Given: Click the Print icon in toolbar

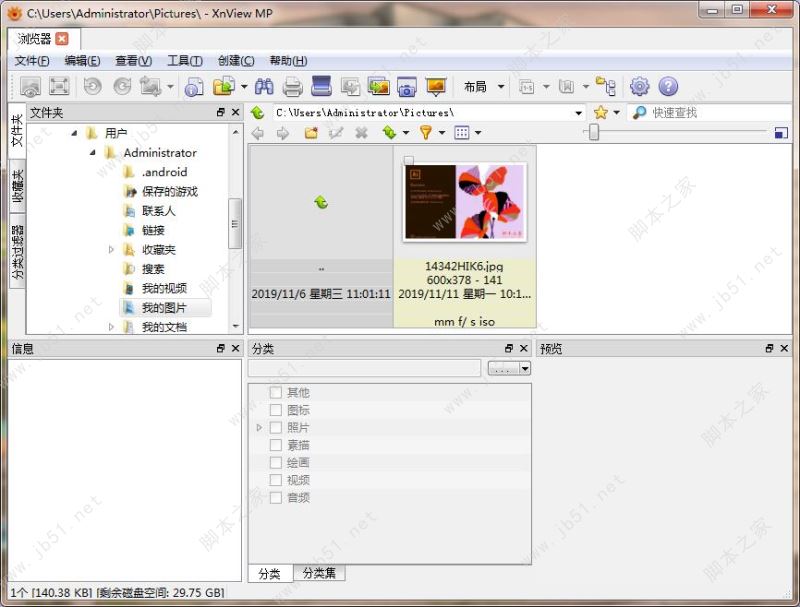Looking at the screenshot, I should click(x=292, y=87).
